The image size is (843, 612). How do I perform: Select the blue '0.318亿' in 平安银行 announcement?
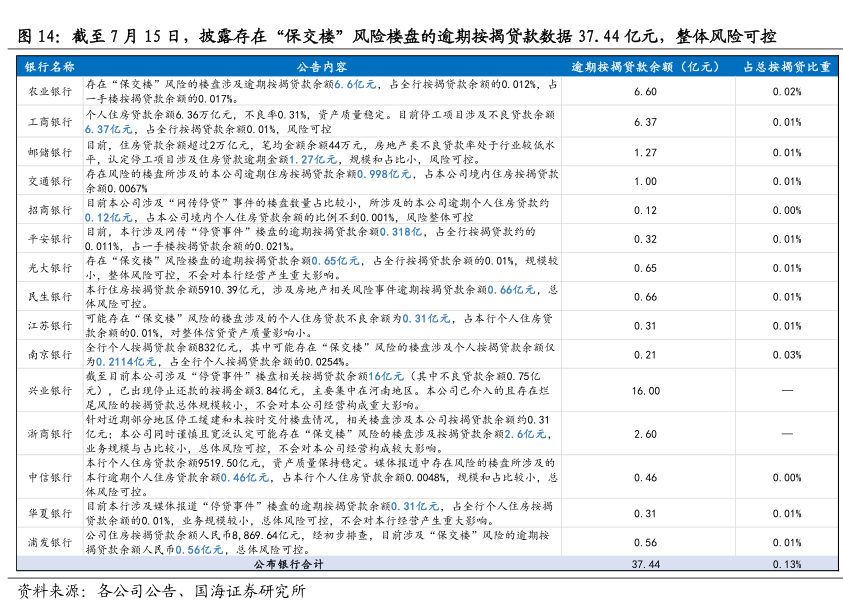pos(401,232)
